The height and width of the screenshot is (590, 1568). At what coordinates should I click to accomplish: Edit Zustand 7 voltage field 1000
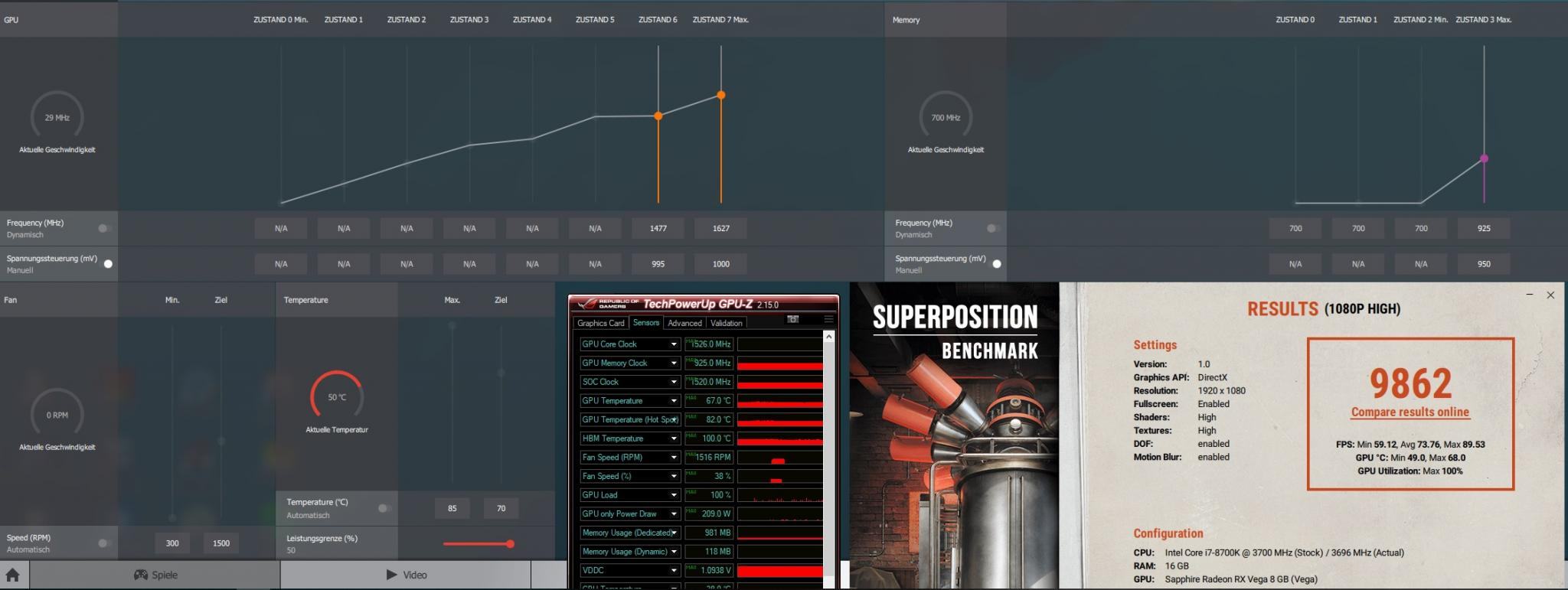point(720,264)
